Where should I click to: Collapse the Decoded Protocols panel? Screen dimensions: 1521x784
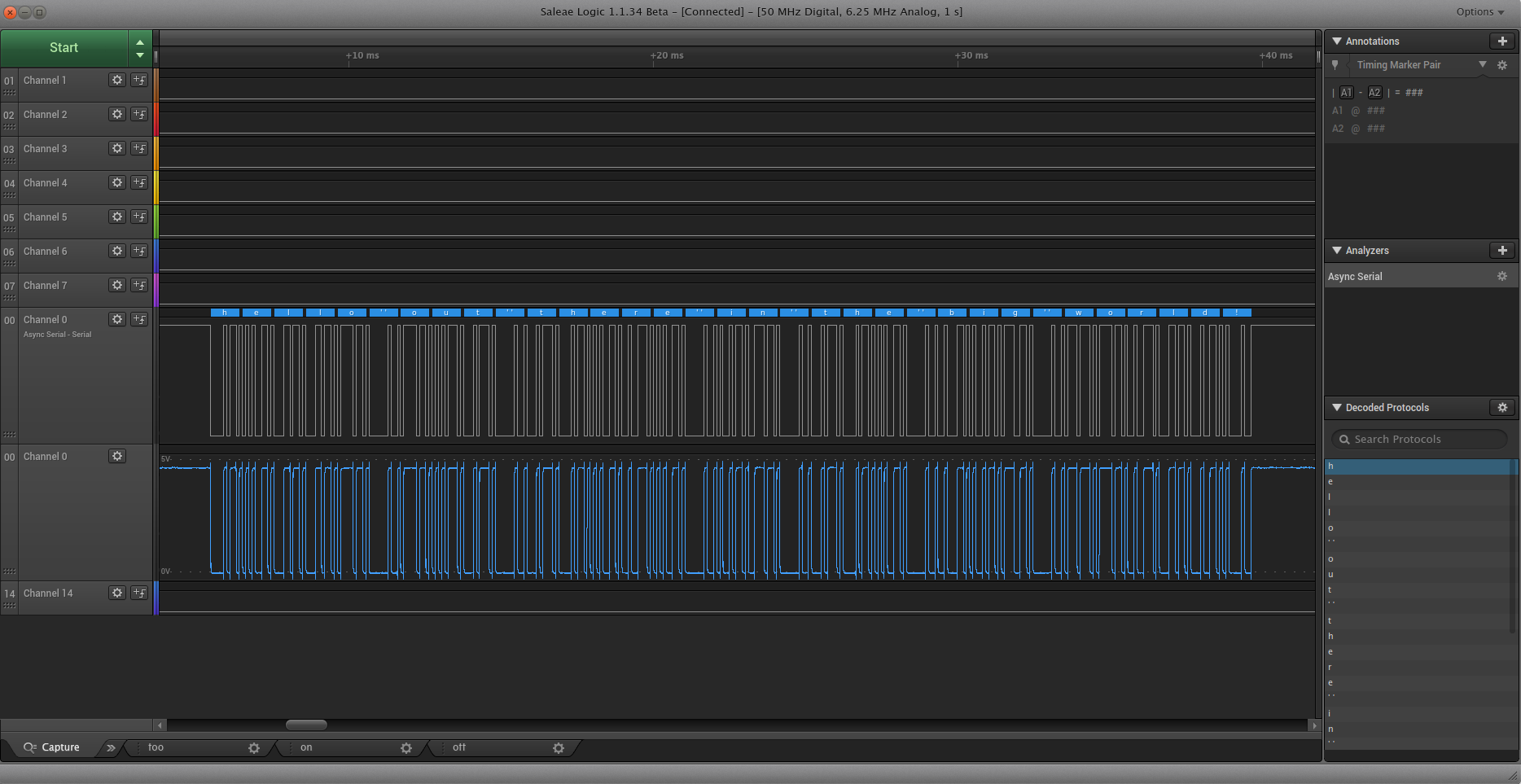pos(1337,407)
